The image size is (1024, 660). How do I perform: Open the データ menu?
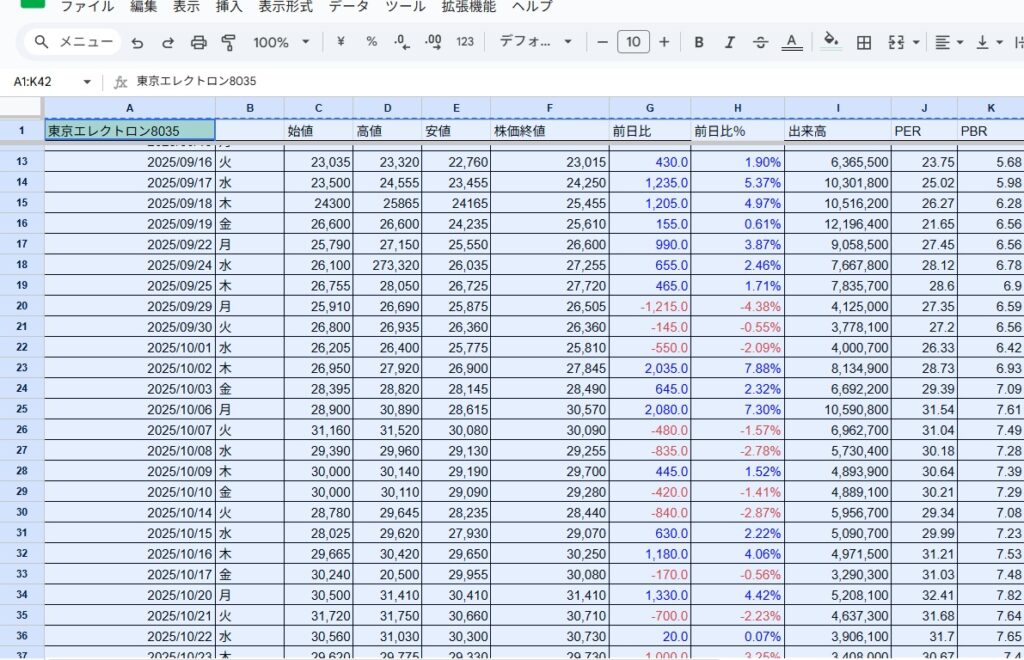349,6
